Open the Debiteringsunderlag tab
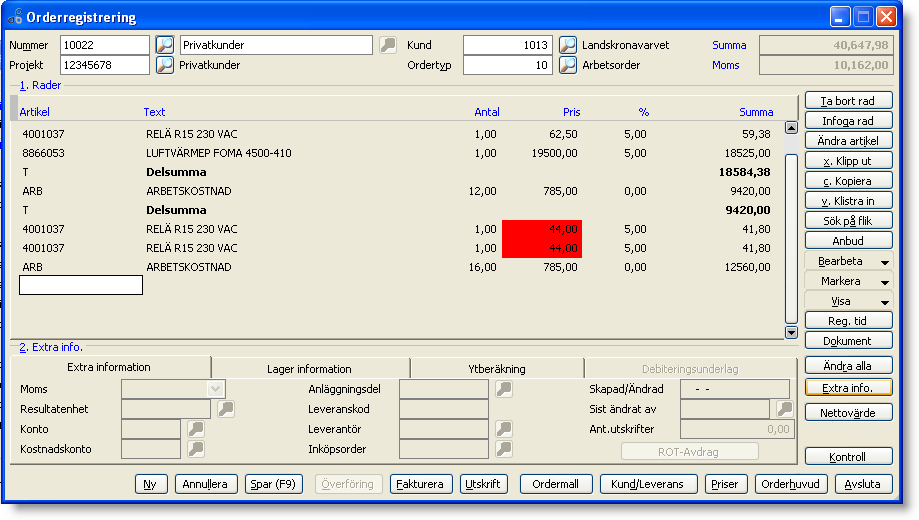This screenshot has width=919, height=520. pos(690,369)
